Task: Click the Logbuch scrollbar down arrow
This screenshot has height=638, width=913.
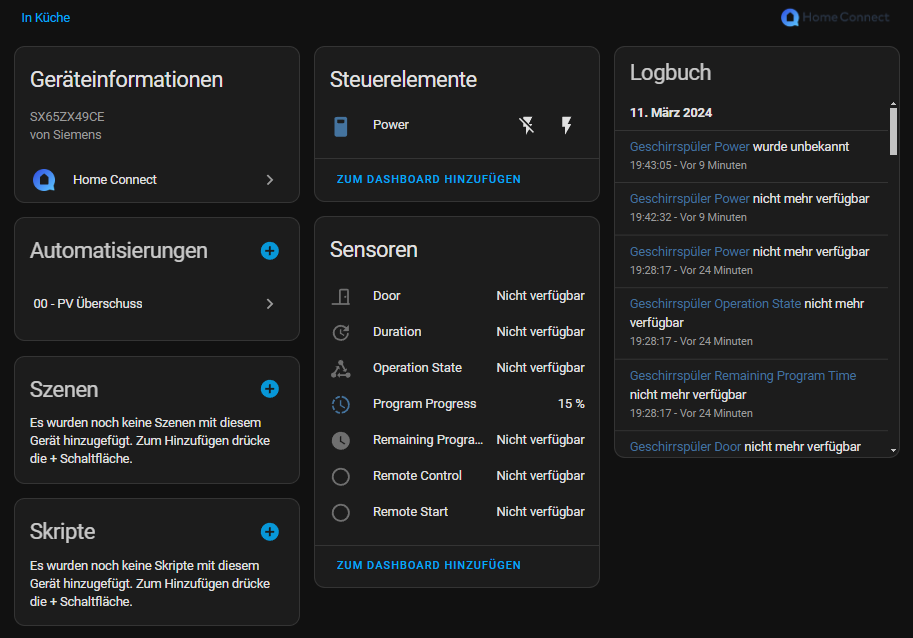Action: point(893,451)
